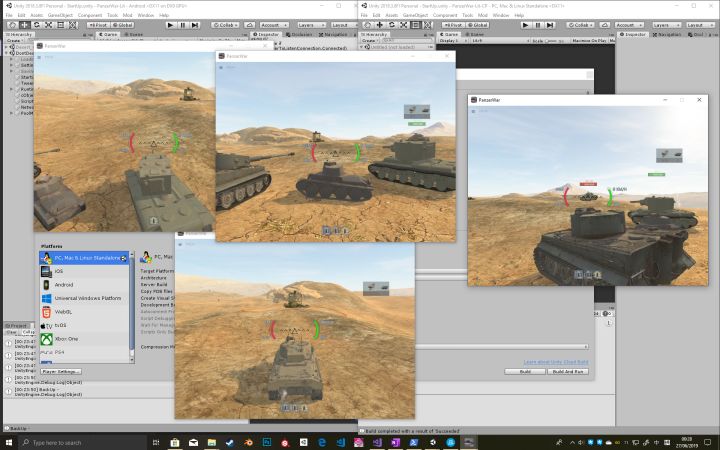Start Play mode in right Unity window
This screenshot has height=450, width=720.
[x=526, y=25]
